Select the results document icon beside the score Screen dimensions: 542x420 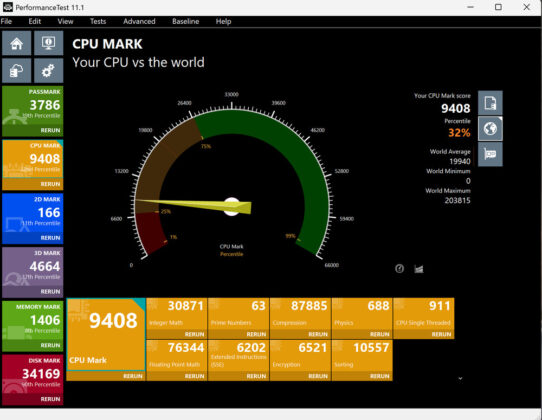pos(490,103)
